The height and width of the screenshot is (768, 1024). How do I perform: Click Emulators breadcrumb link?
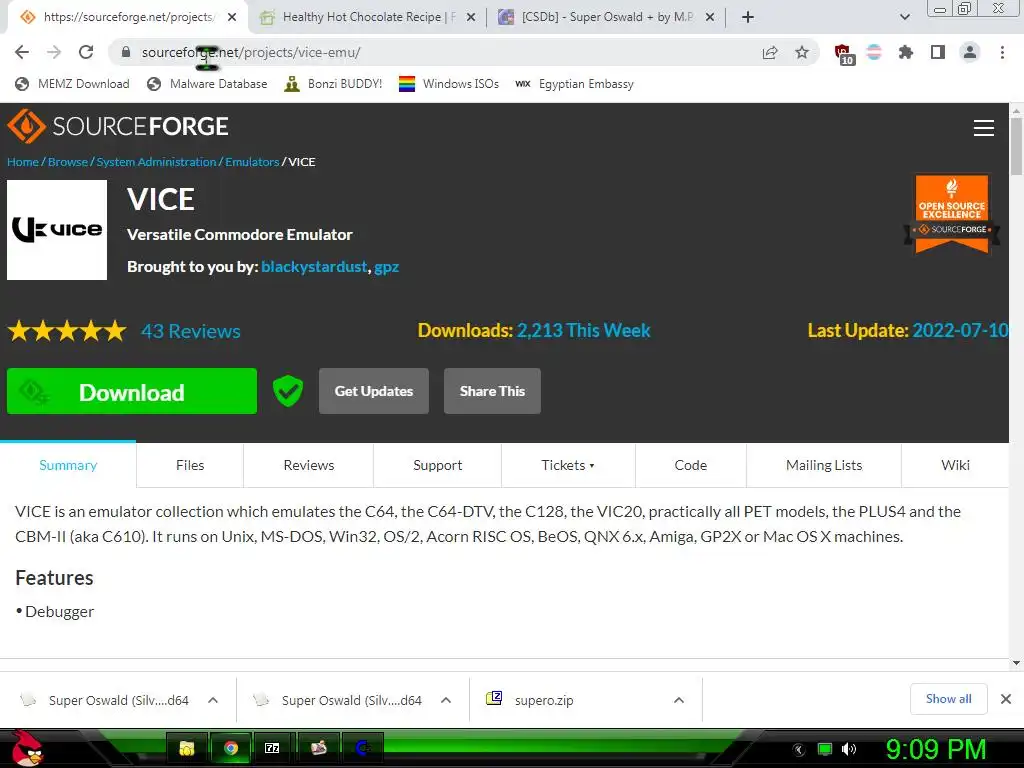pos(252,162)
